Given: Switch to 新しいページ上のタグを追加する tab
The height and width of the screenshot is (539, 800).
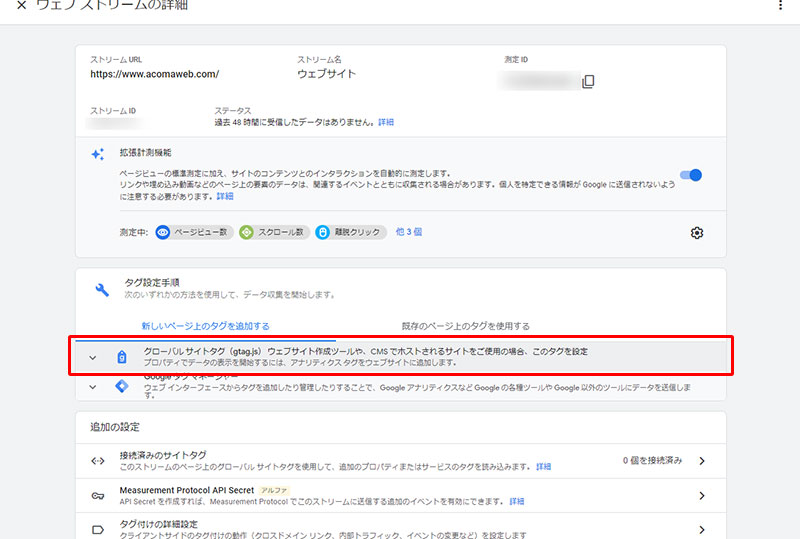Looking at the screenshot, I should (206, 326).
